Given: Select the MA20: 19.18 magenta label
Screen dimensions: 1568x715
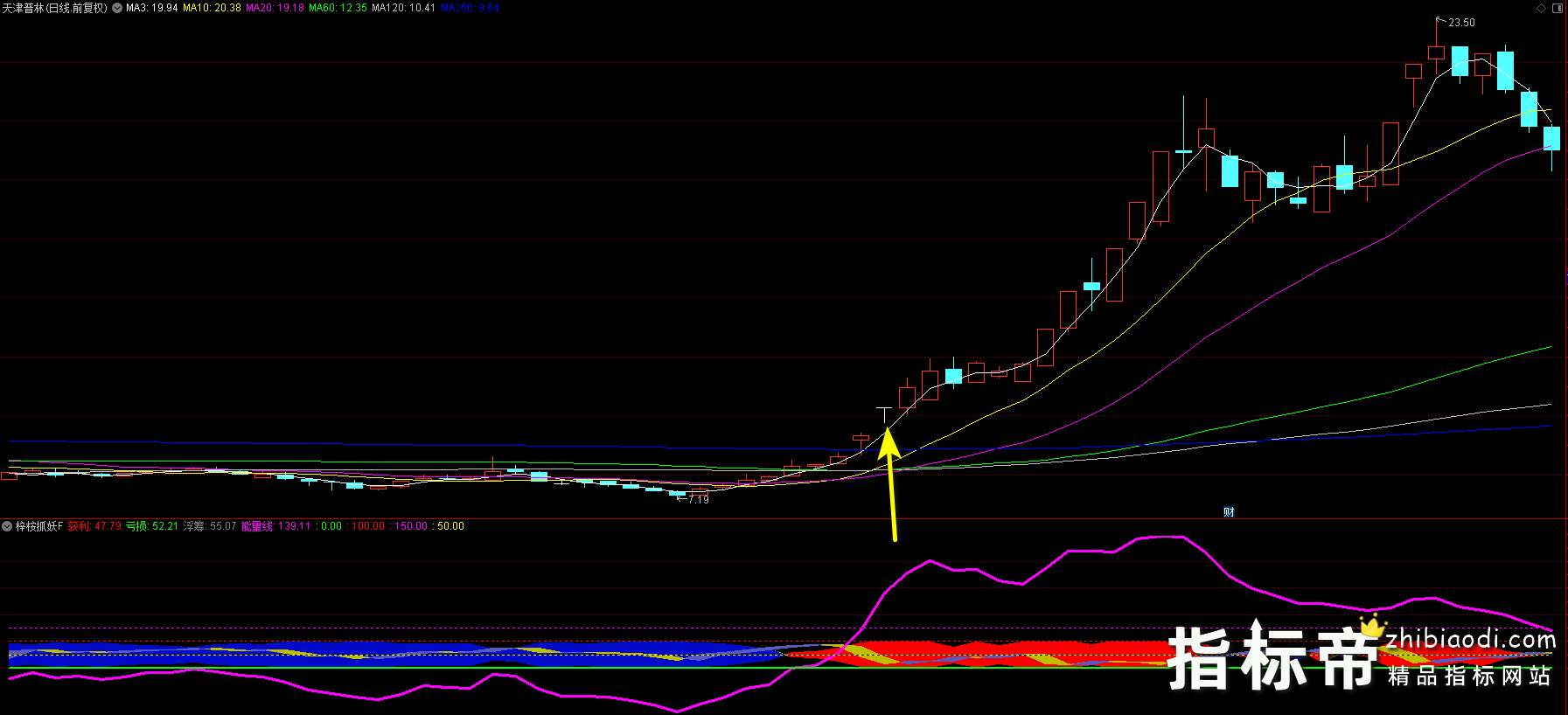Looking at the screenshot, I should click(x=275, y=8).
